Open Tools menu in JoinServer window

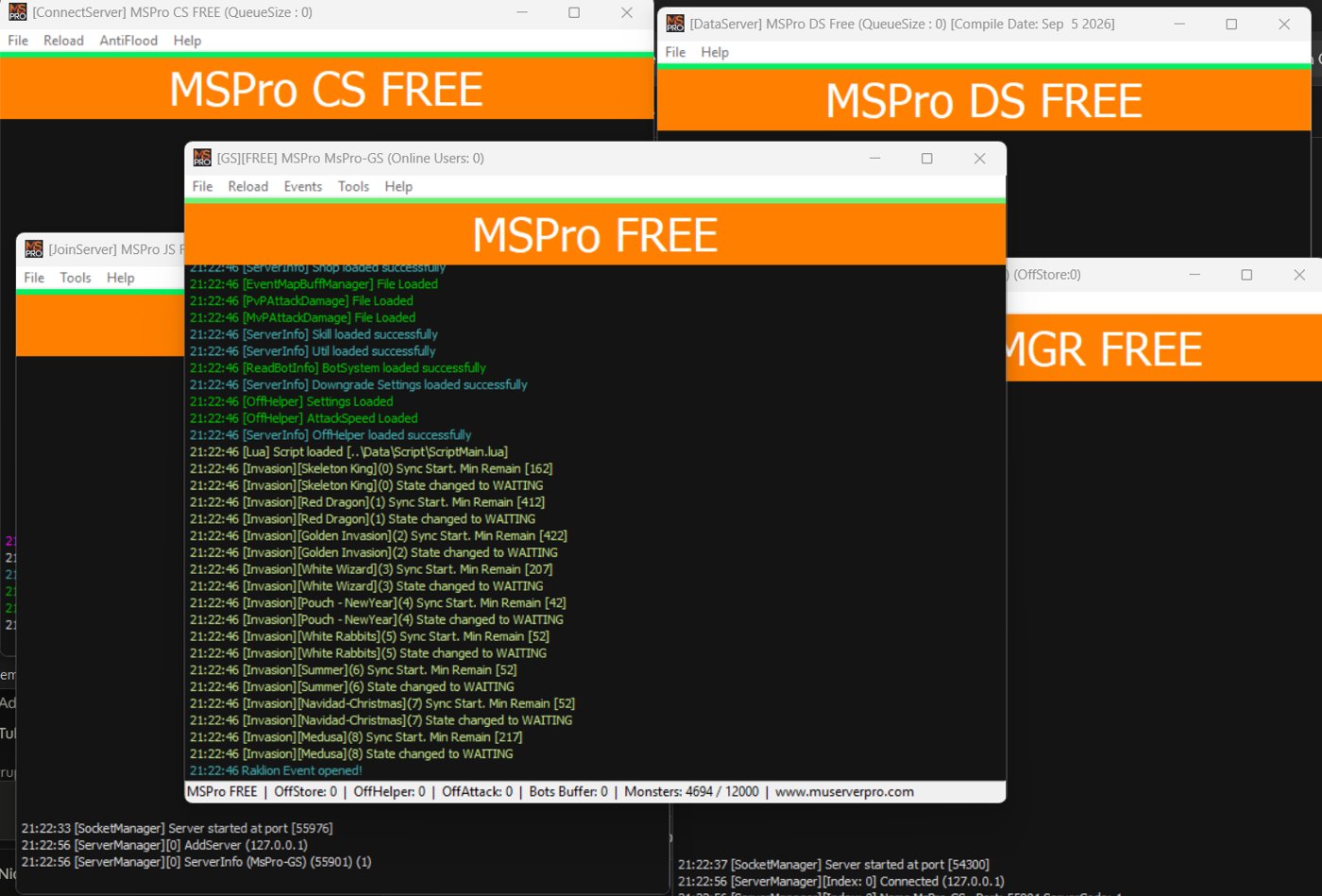pyautogui.click(x=76, y=278)
